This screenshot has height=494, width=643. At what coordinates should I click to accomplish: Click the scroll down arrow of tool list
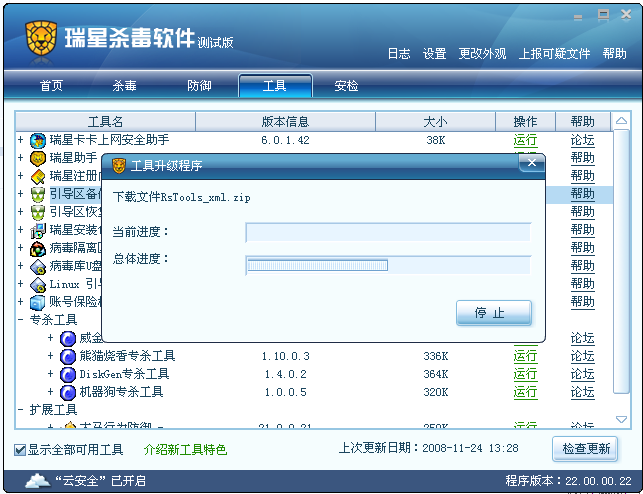click(621, 419)
